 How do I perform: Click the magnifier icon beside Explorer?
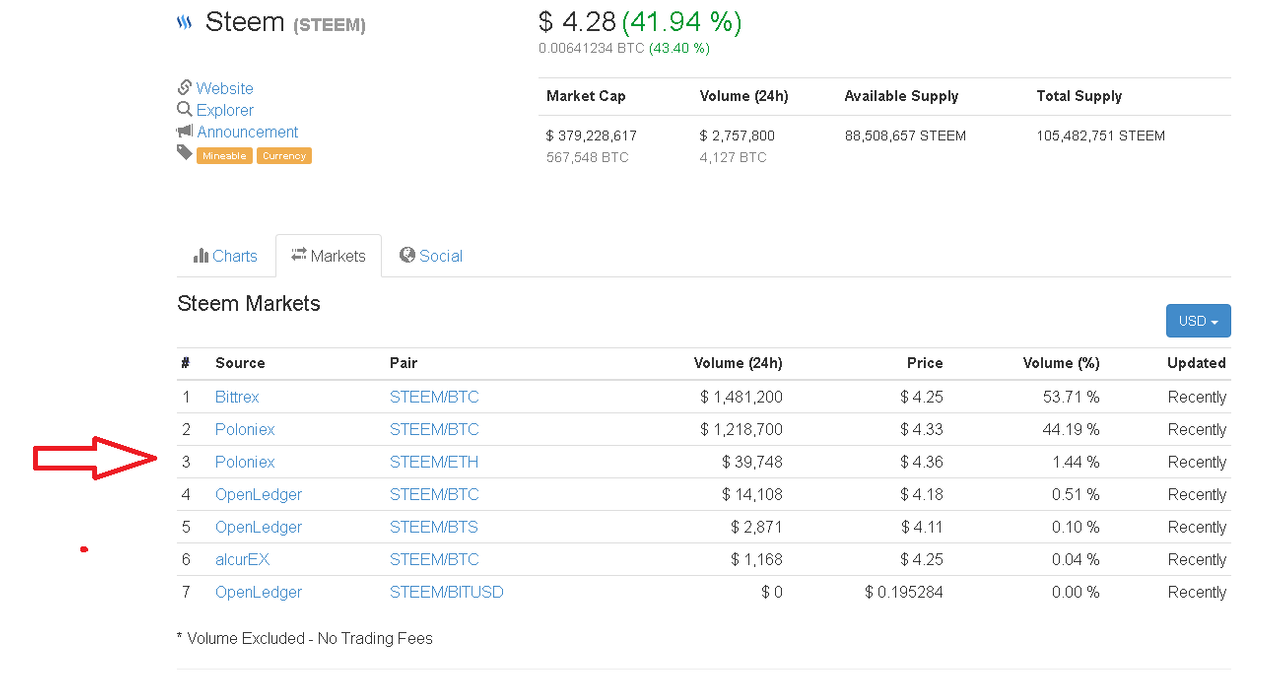point(184,109)
